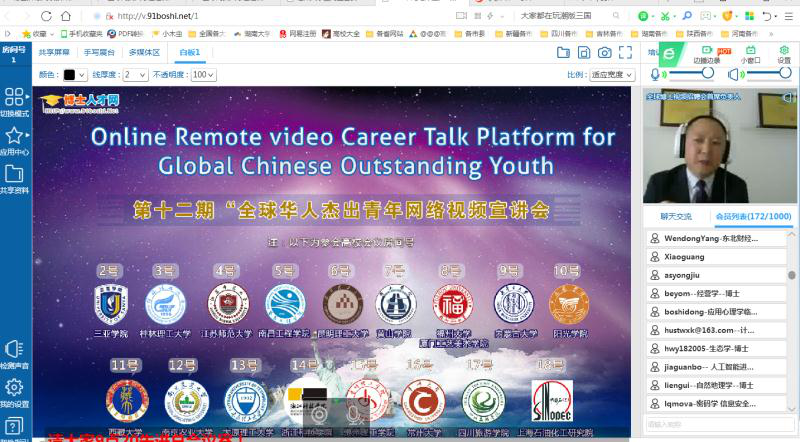The height and width of the screenshot is (442, 800).
Task: Click the whiteboard open-folder icon
Action: coord(563,52)
